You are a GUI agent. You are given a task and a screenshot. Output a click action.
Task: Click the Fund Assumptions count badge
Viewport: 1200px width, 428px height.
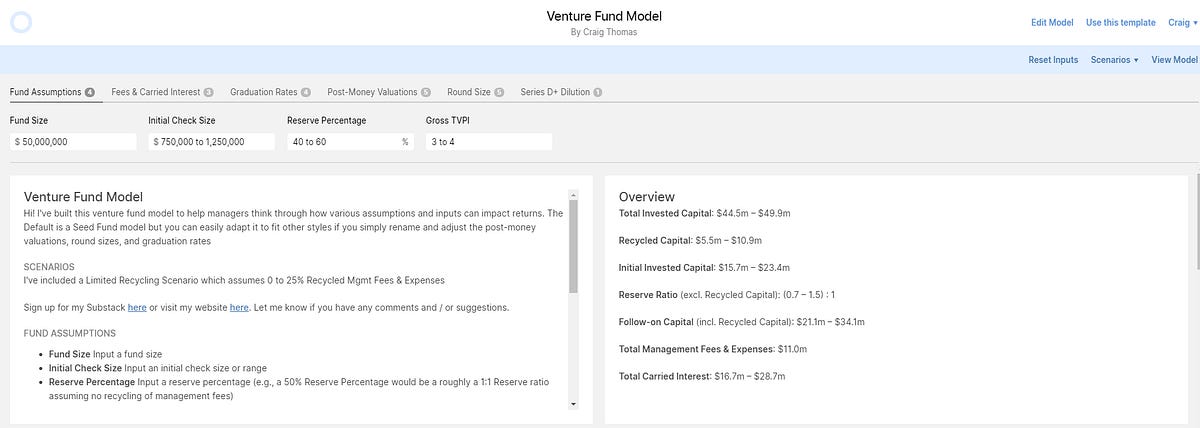pos(90,92)
